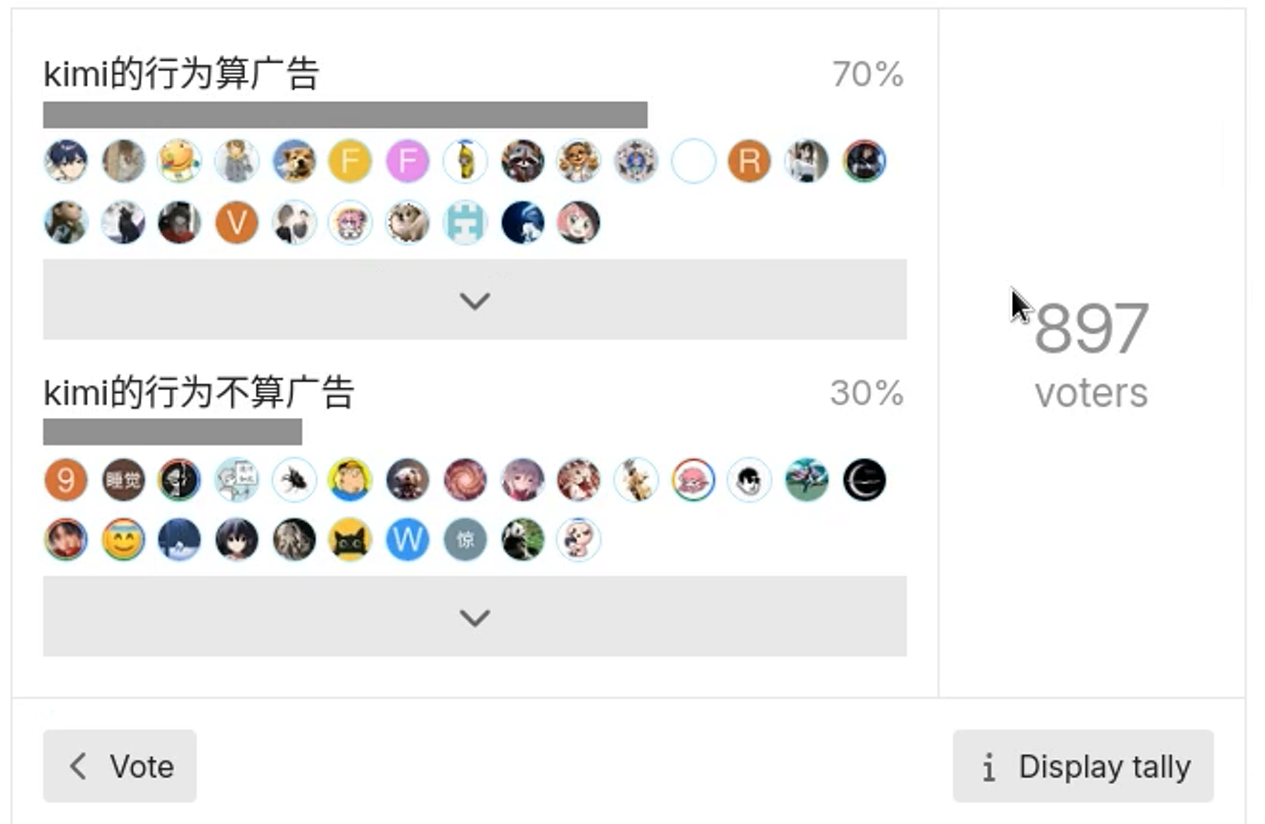Click the blue 'W' voter avatar
1265x824 pixels.
point(408,540)
